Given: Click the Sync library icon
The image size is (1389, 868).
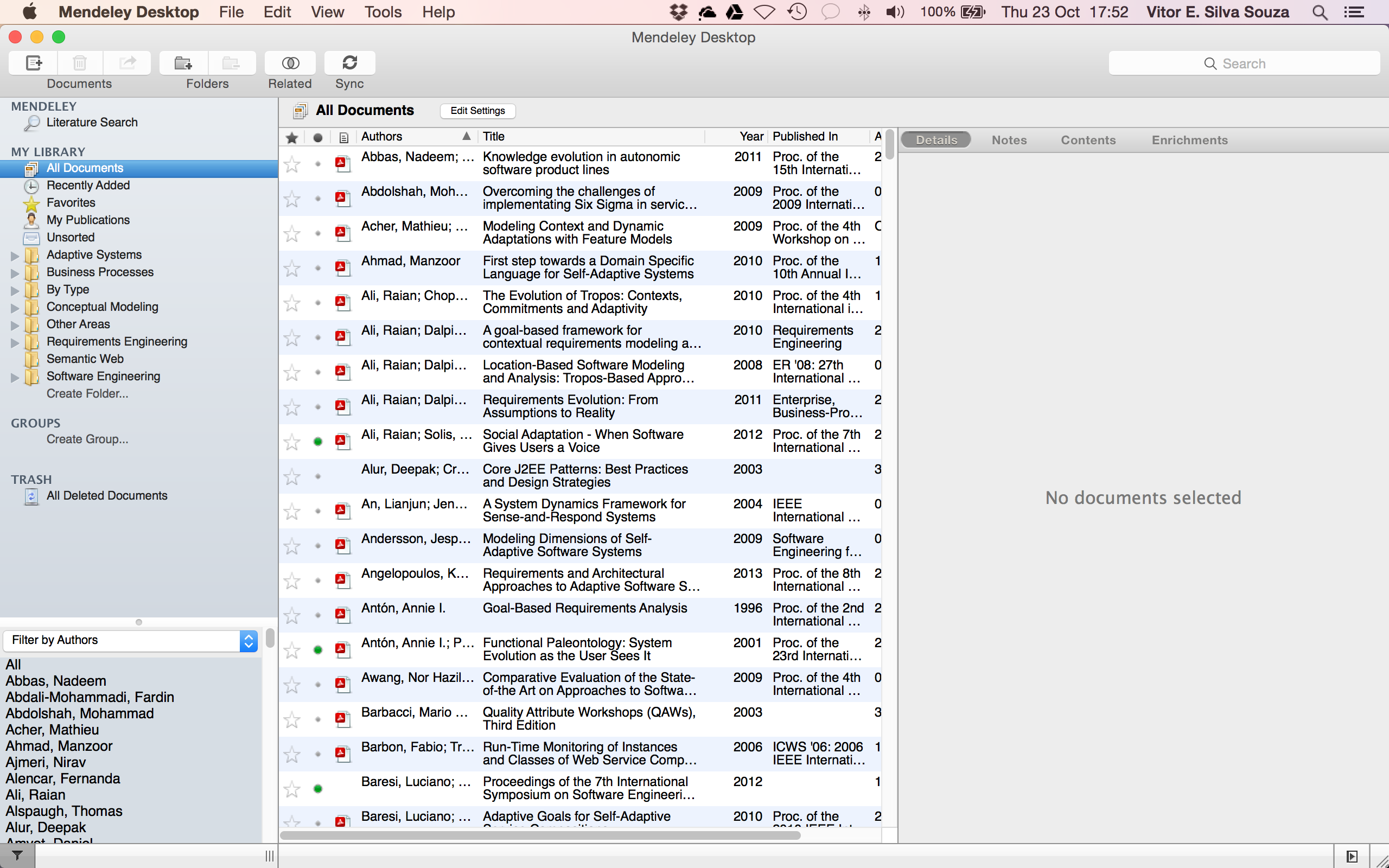Looking at the screenshot, I should (349, 62).
